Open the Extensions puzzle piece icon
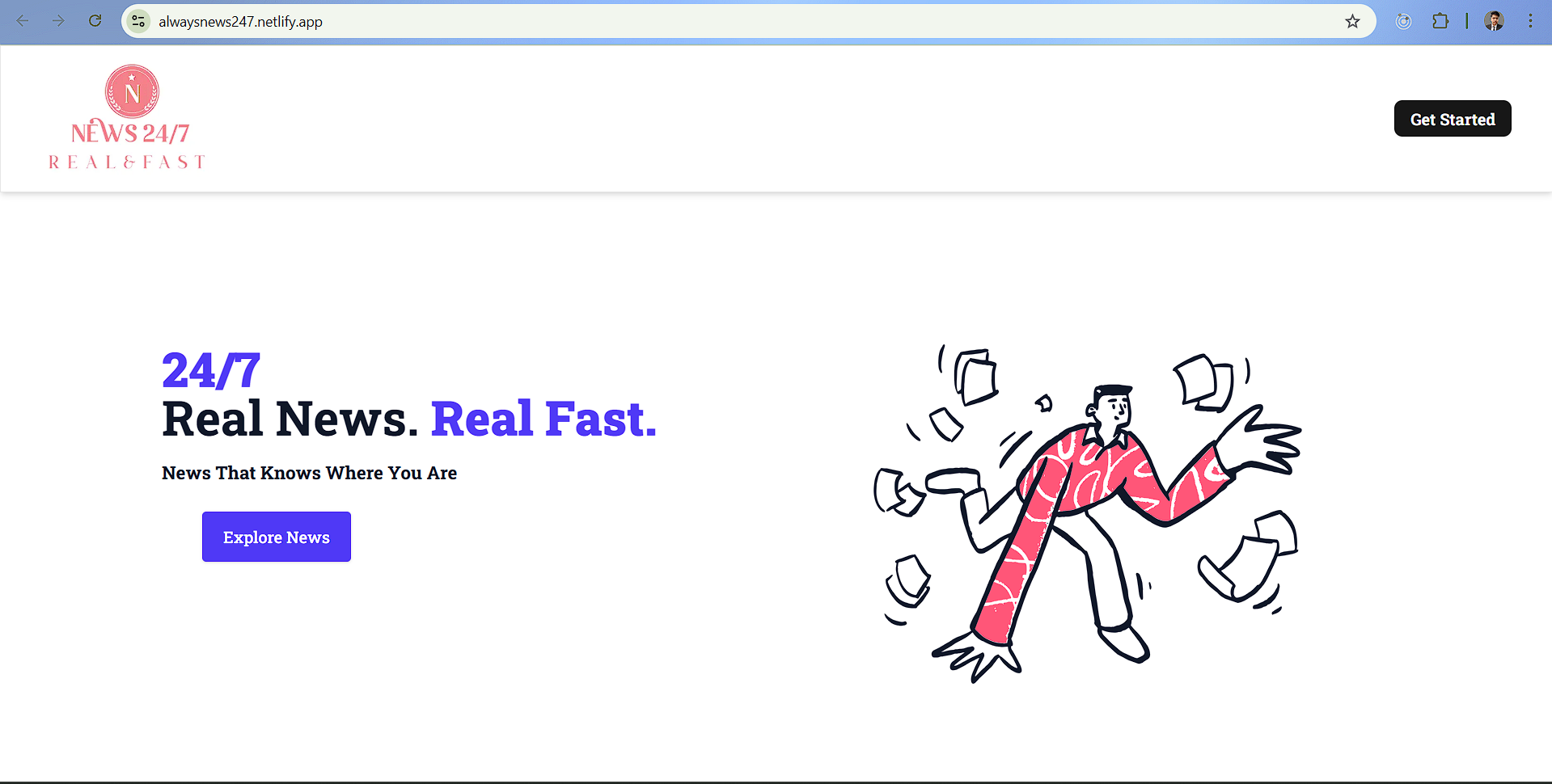1552x784 pixels. 1440,22
